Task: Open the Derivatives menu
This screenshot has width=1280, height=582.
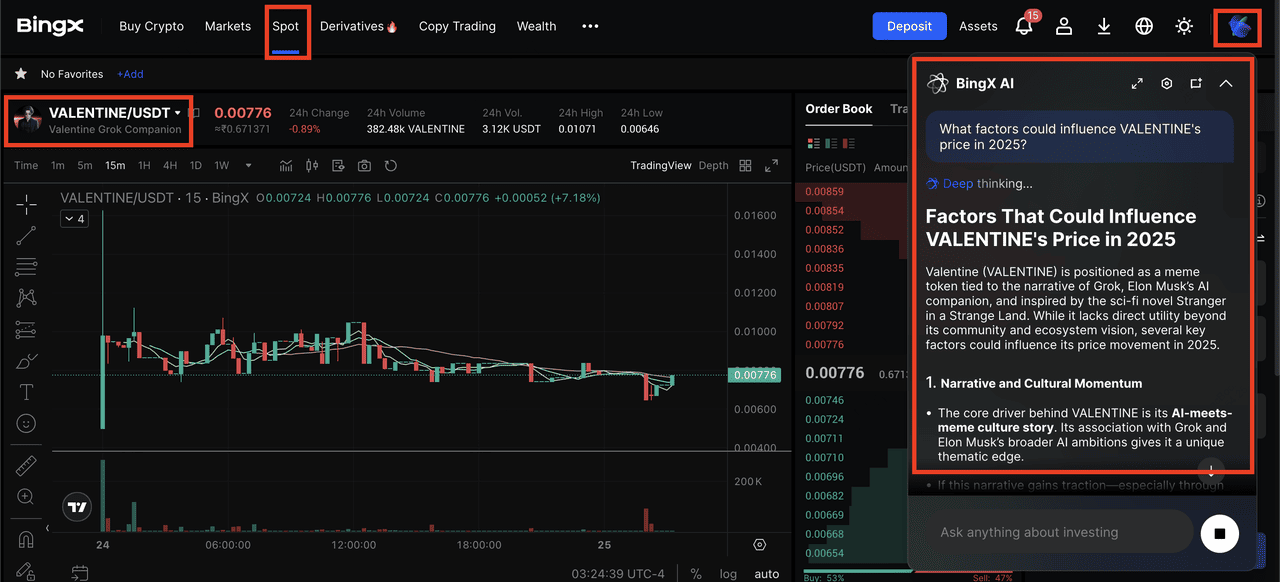Action: [358, 26]
